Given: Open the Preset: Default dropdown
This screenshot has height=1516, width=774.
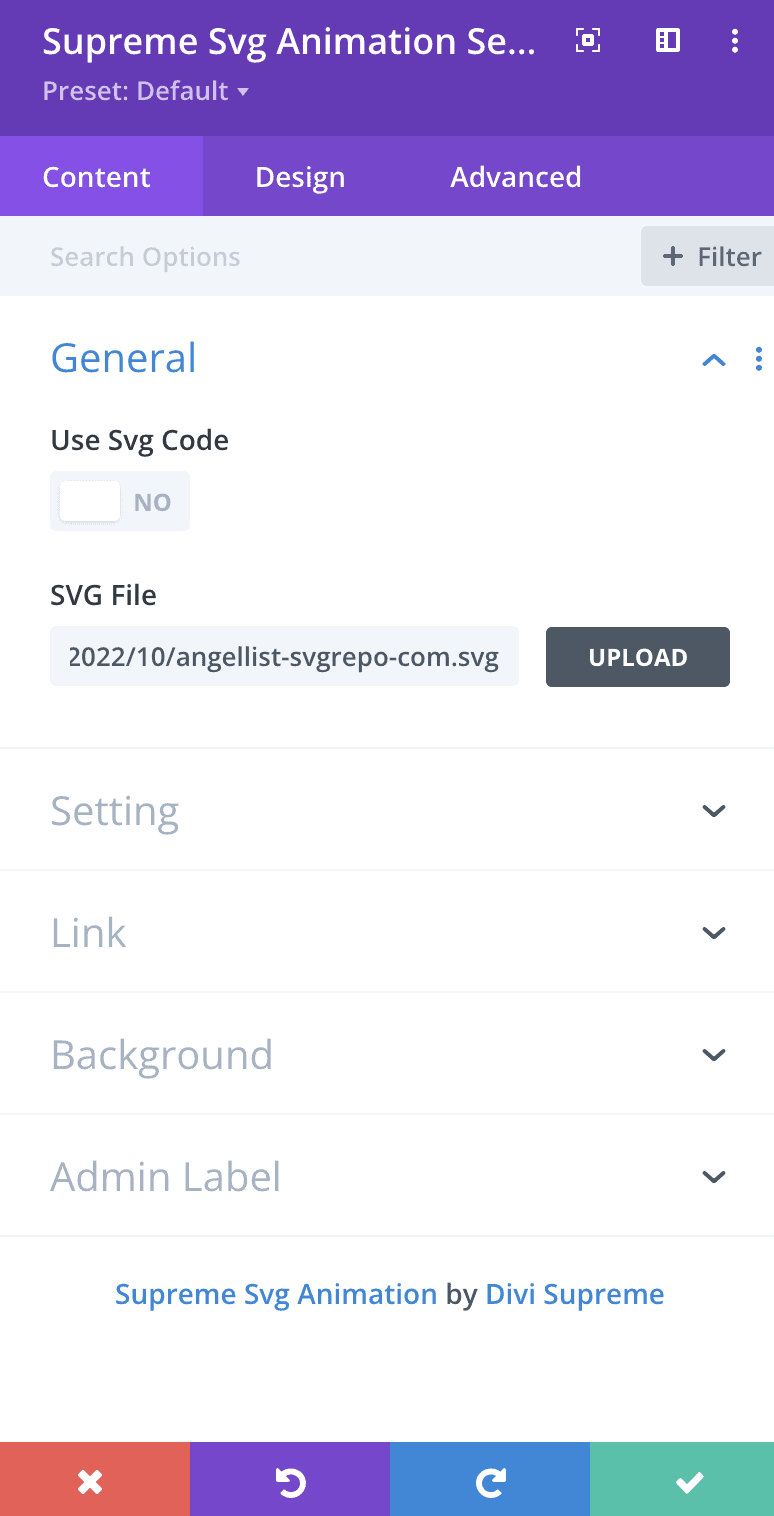Looking at the screenshot, I should [146, 92].
